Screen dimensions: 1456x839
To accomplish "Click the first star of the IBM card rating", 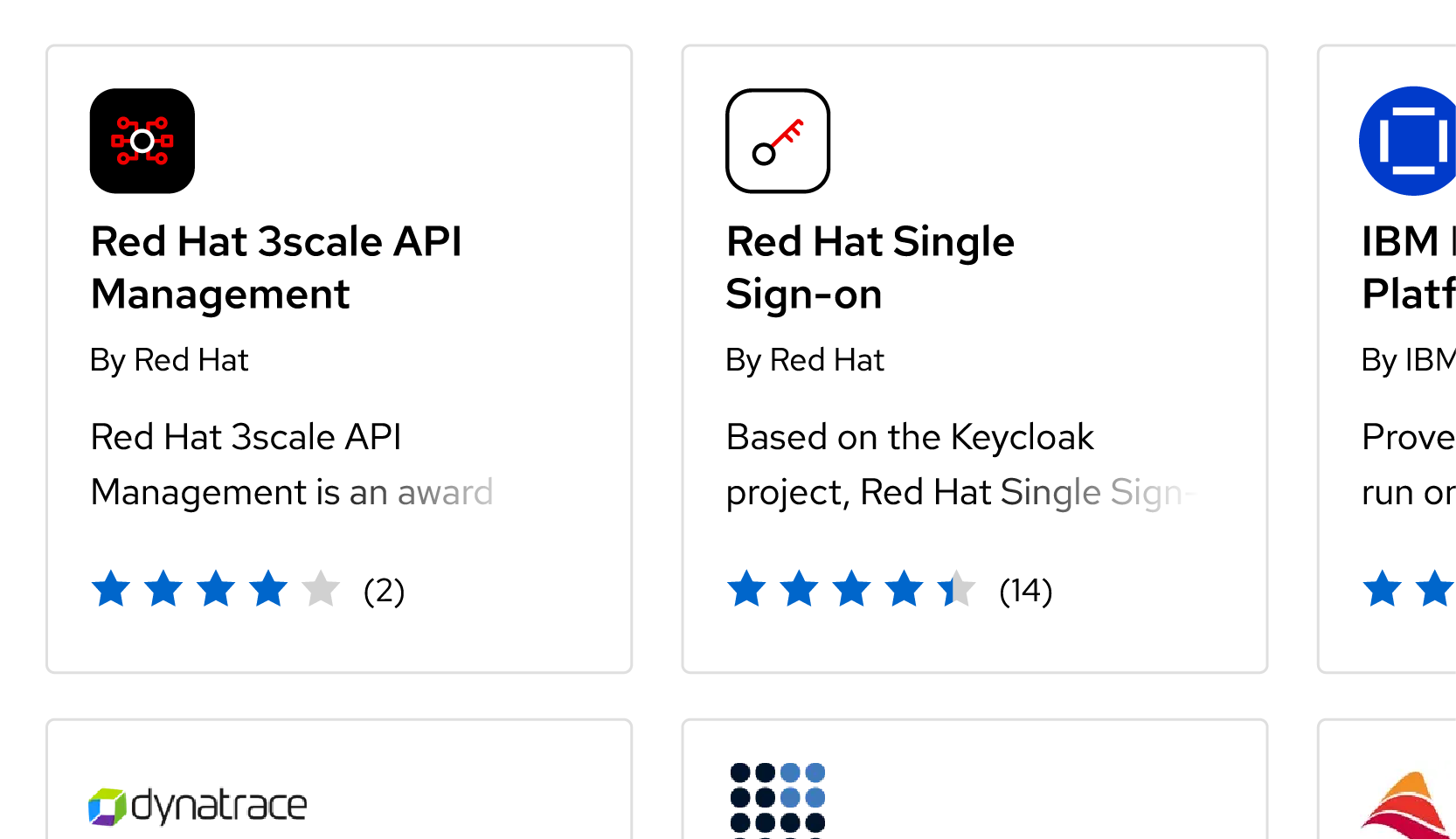I will tap(1383, 589).
